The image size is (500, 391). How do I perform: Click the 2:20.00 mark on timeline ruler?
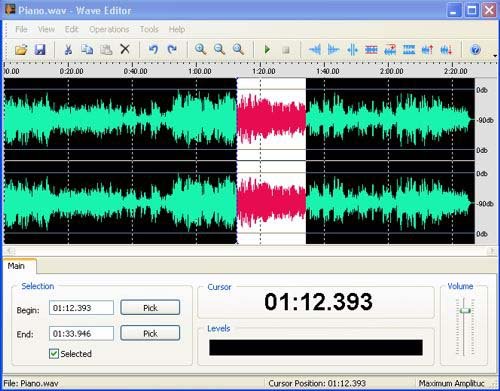click(455, 71)
